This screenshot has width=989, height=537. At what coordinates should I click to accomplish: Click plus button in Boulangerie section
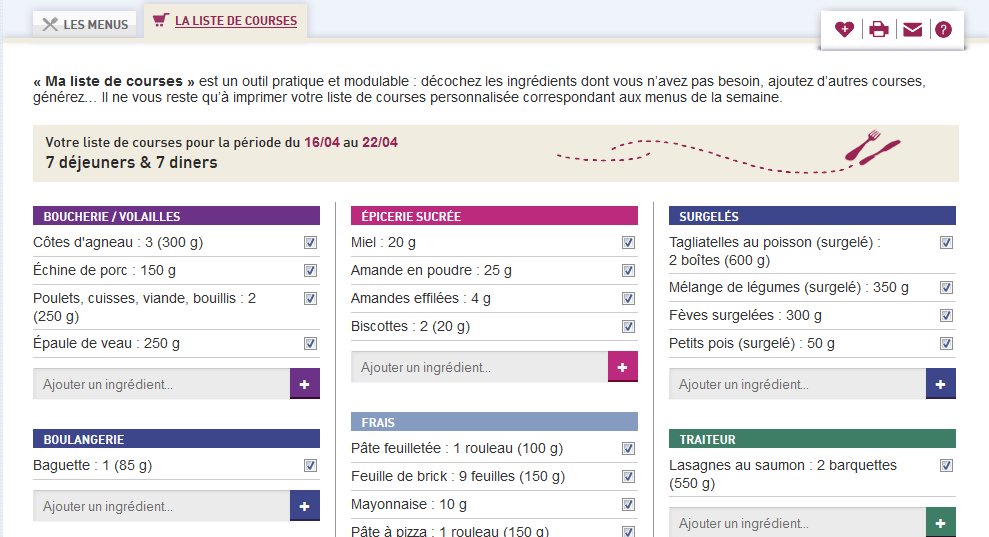[x=305, y=506]
